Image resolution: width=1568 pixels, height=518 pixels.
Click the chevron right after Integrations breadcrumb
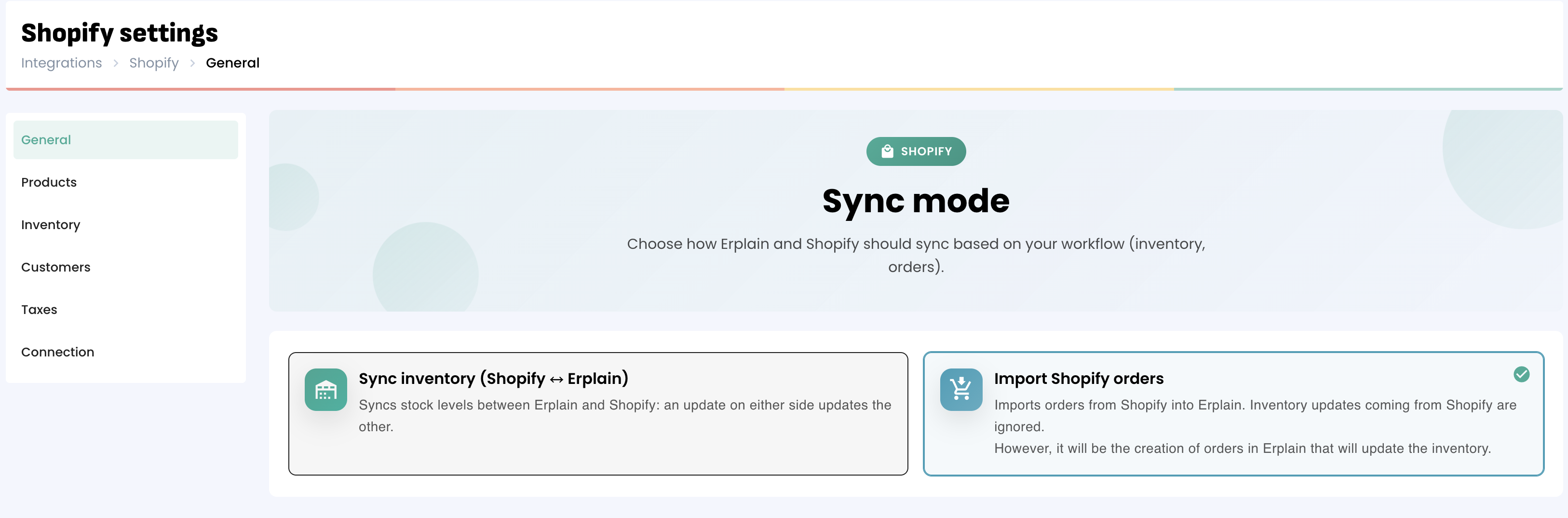(116, 63)
